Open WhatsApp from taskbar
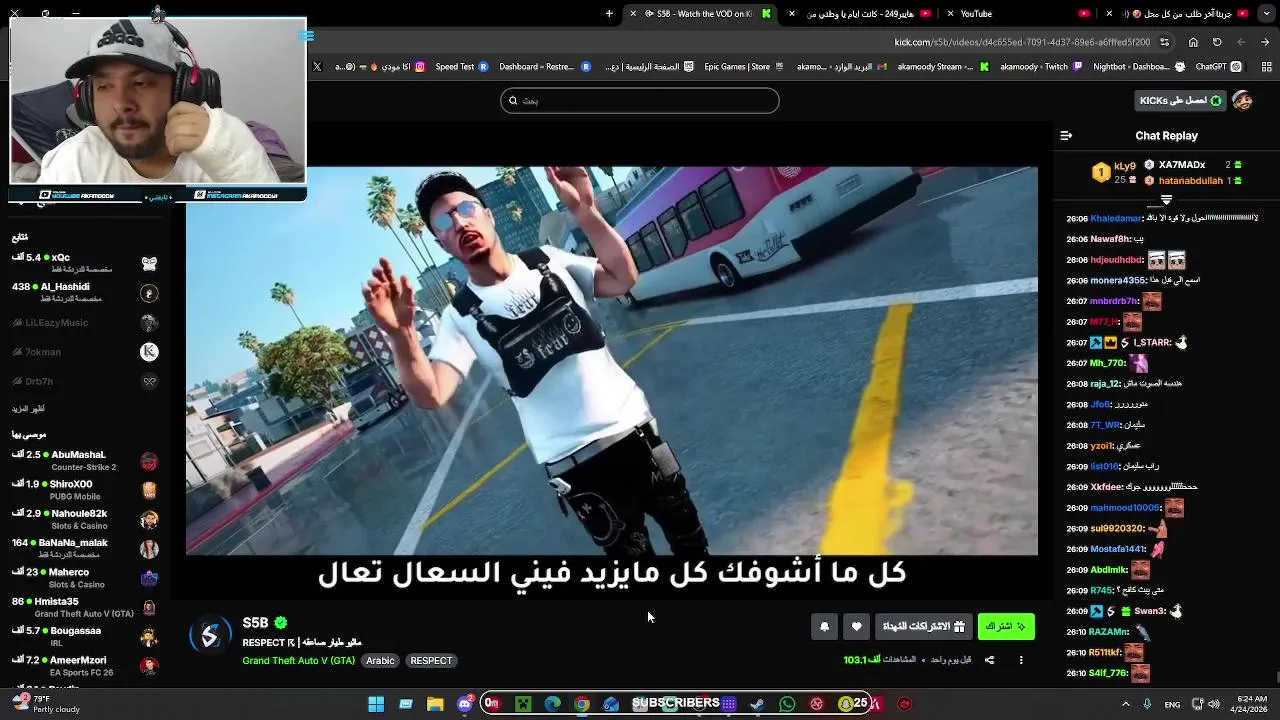1280x720 pixels. click(787, 704)
